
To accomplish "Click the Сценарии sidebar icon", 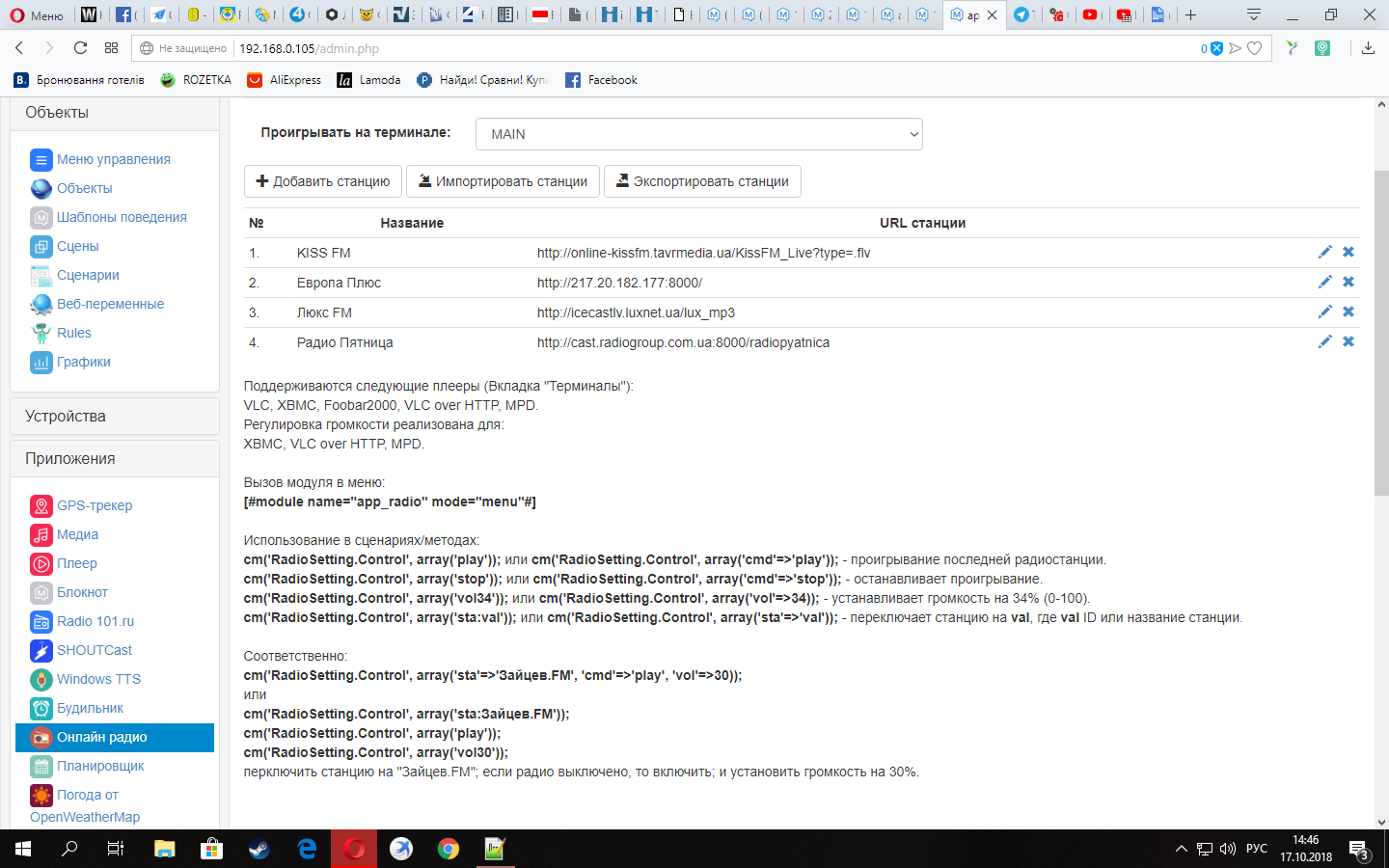I will [41, 275].
